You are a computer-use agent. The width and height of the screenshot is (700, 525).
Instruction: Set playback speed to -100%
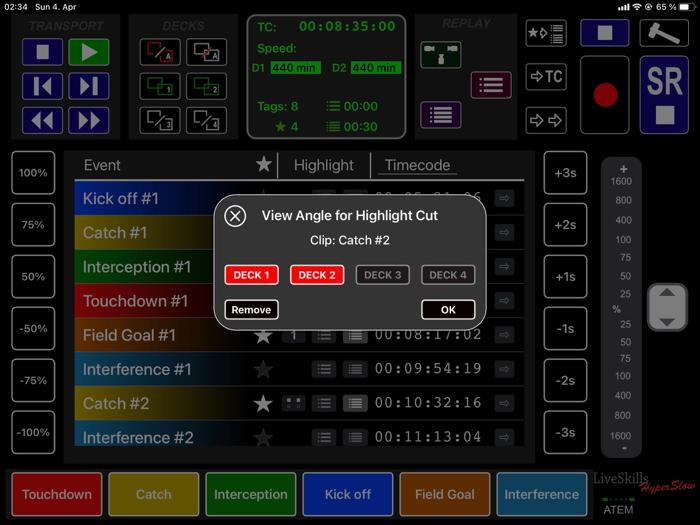[33, 432]
